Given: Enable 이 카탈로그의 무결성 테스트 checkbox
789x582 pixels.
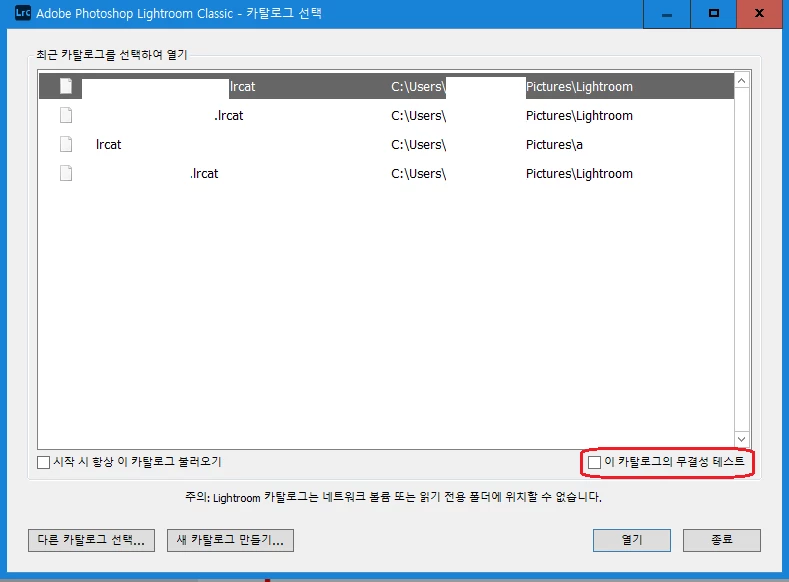Looking at the screenshot, I should [594, 462].
